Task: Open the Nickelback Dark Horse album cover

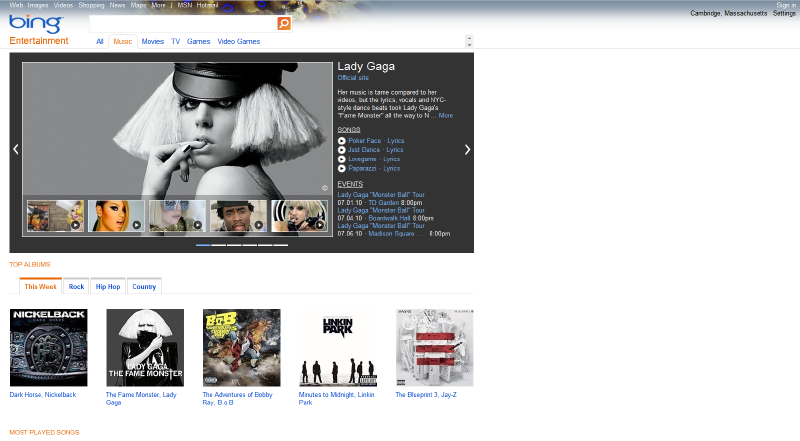Action: (x=48, y=347)
